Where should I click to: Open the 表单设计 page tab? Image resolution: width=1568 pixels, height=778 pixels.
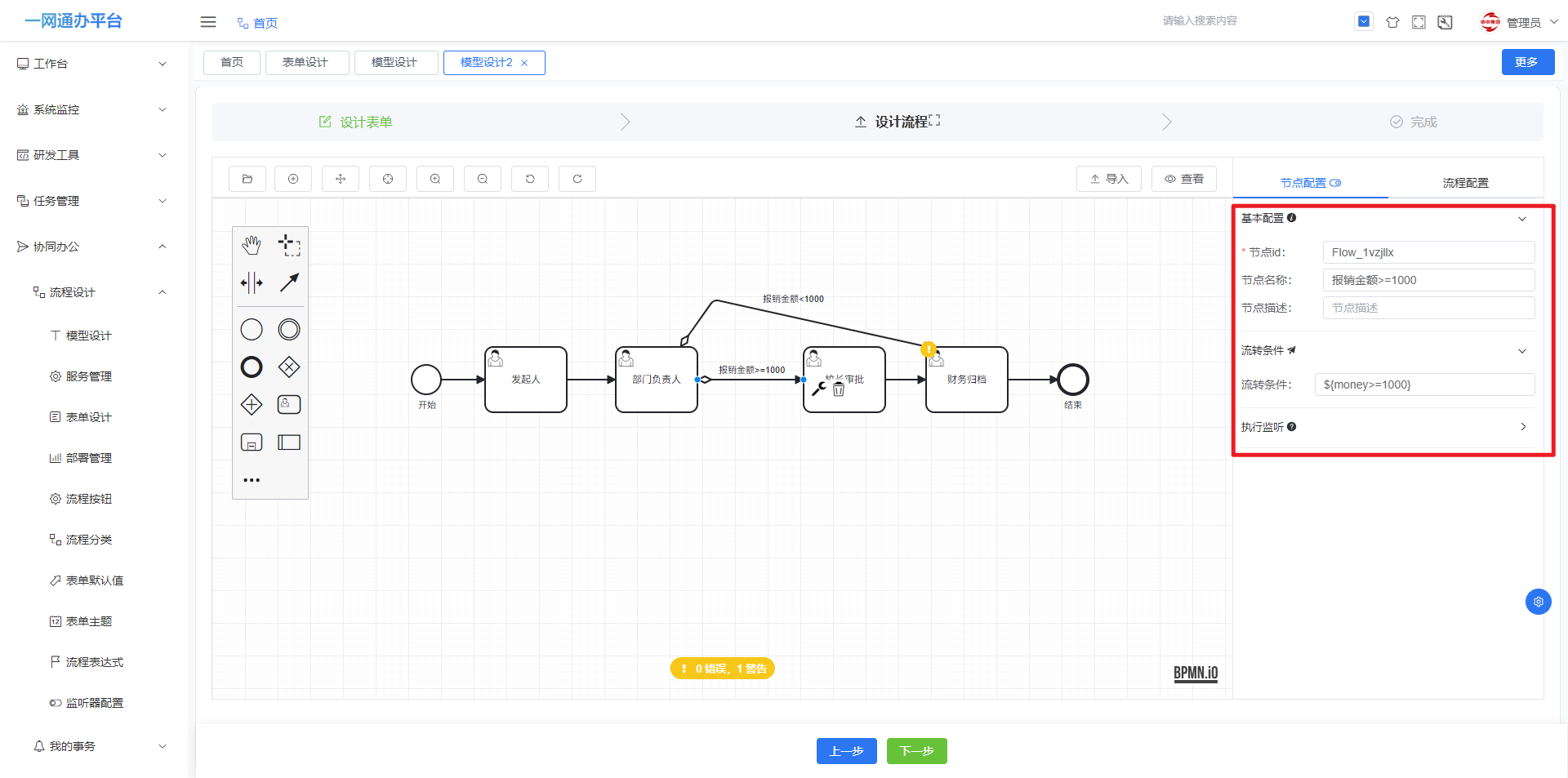(307, 63)
